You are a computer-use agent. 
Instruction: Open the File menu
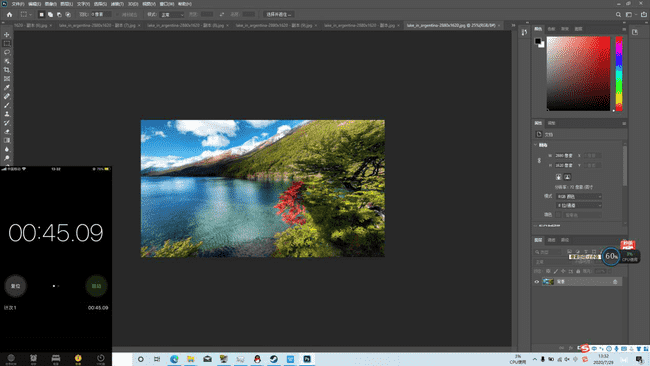(17, 4)
